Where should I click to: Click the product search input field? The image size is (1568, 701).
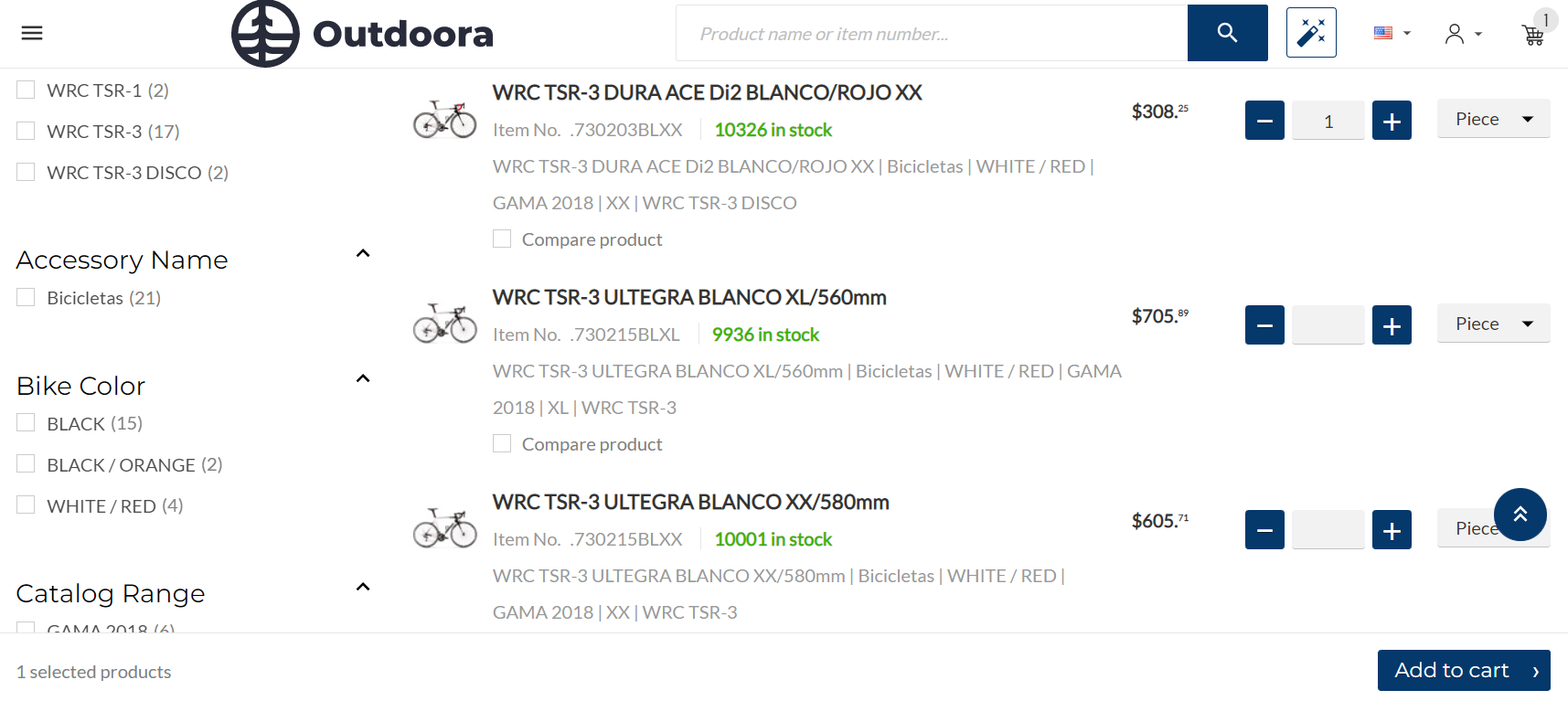pyautogui.click(x=932, y=33)
